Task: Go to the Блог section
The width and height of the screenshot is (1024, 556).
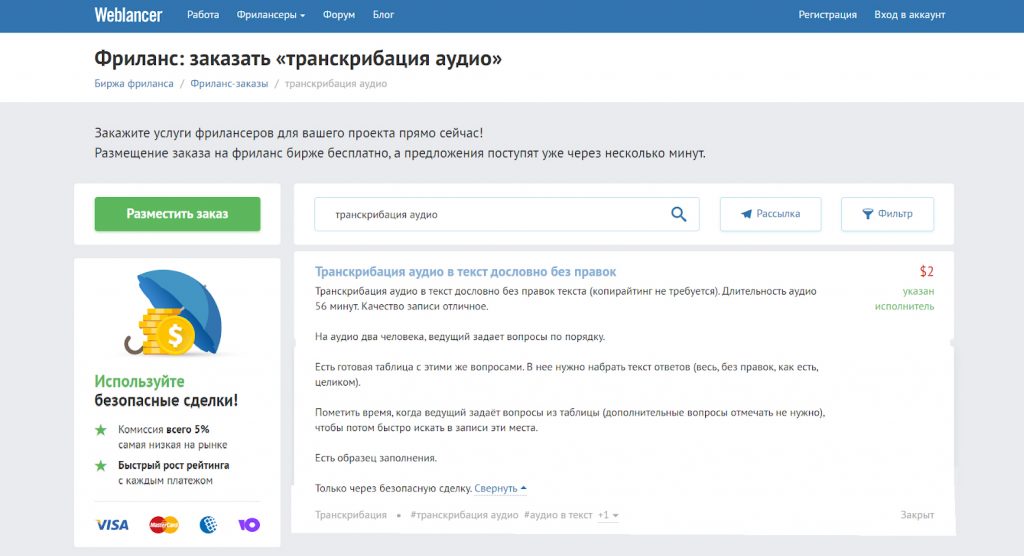Action: point(383,14)
